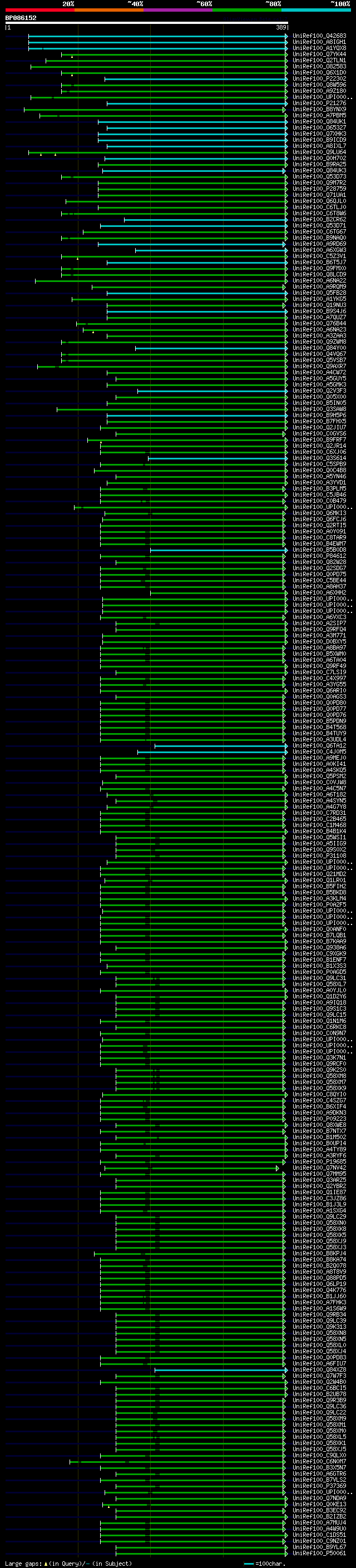
Task: Select label UniRef100_Q53D71
Action: (319, 226)
